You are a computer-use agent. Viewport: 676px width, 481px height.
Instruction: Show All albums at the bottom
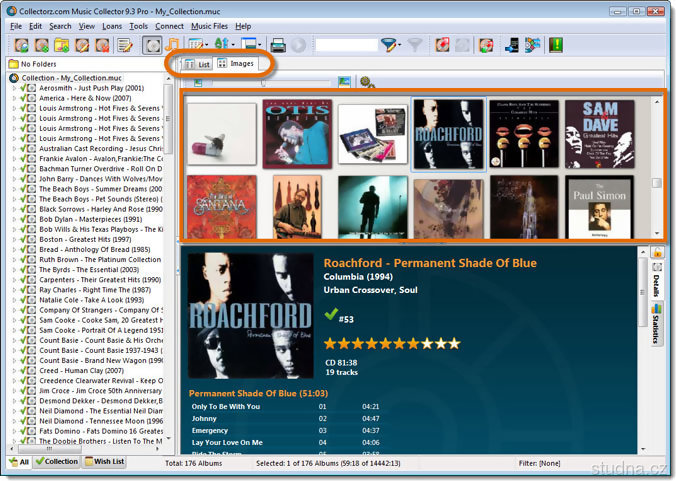coord(19,462)
